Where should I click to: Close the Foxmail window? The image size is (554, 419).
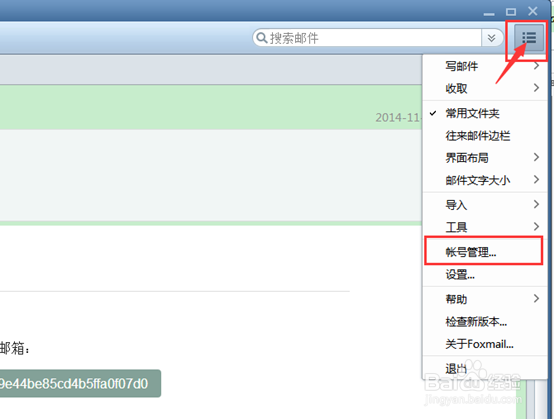[532, 11]
